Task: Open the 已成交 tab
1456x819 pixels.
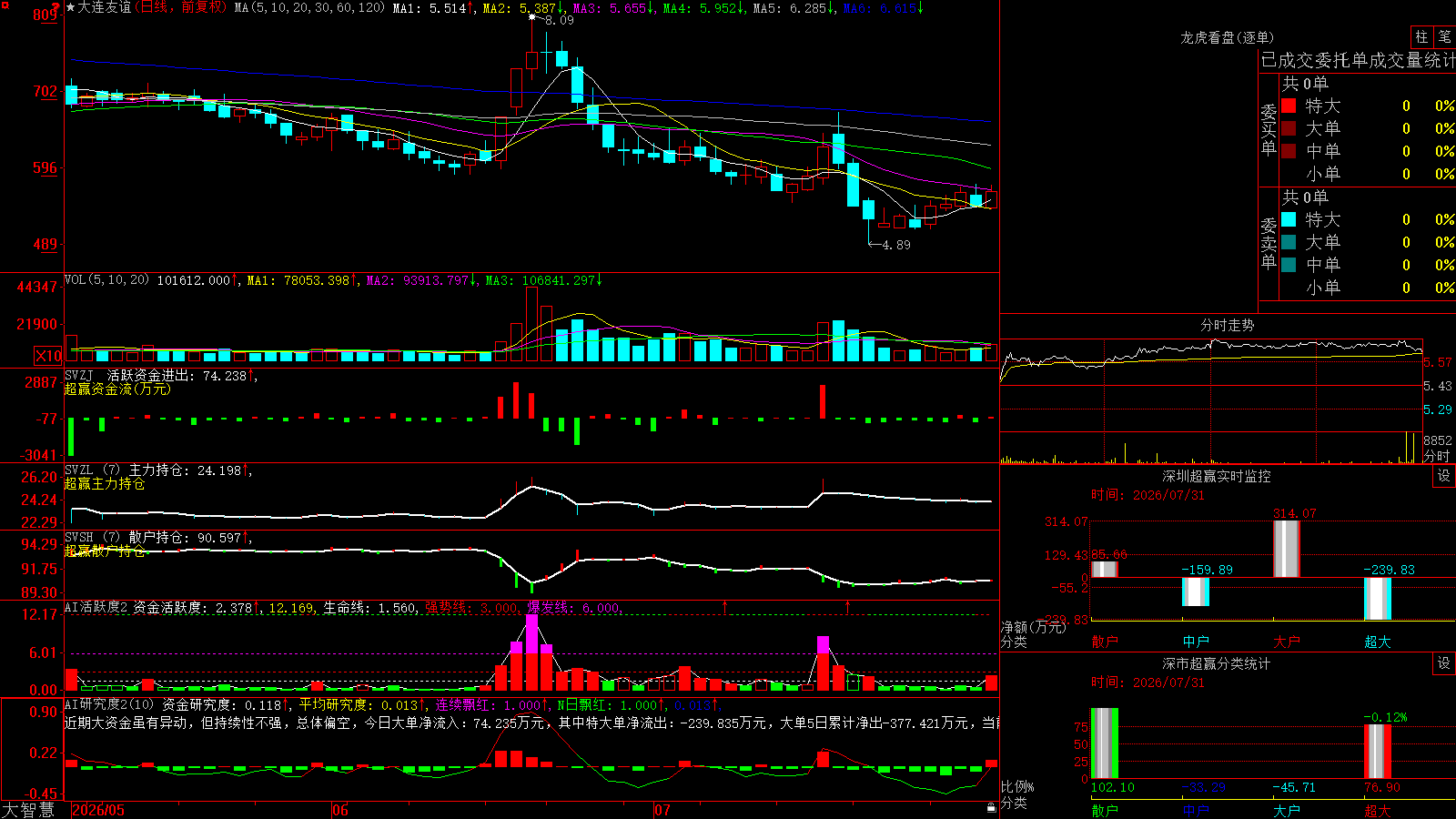Action: point(1288,61)
